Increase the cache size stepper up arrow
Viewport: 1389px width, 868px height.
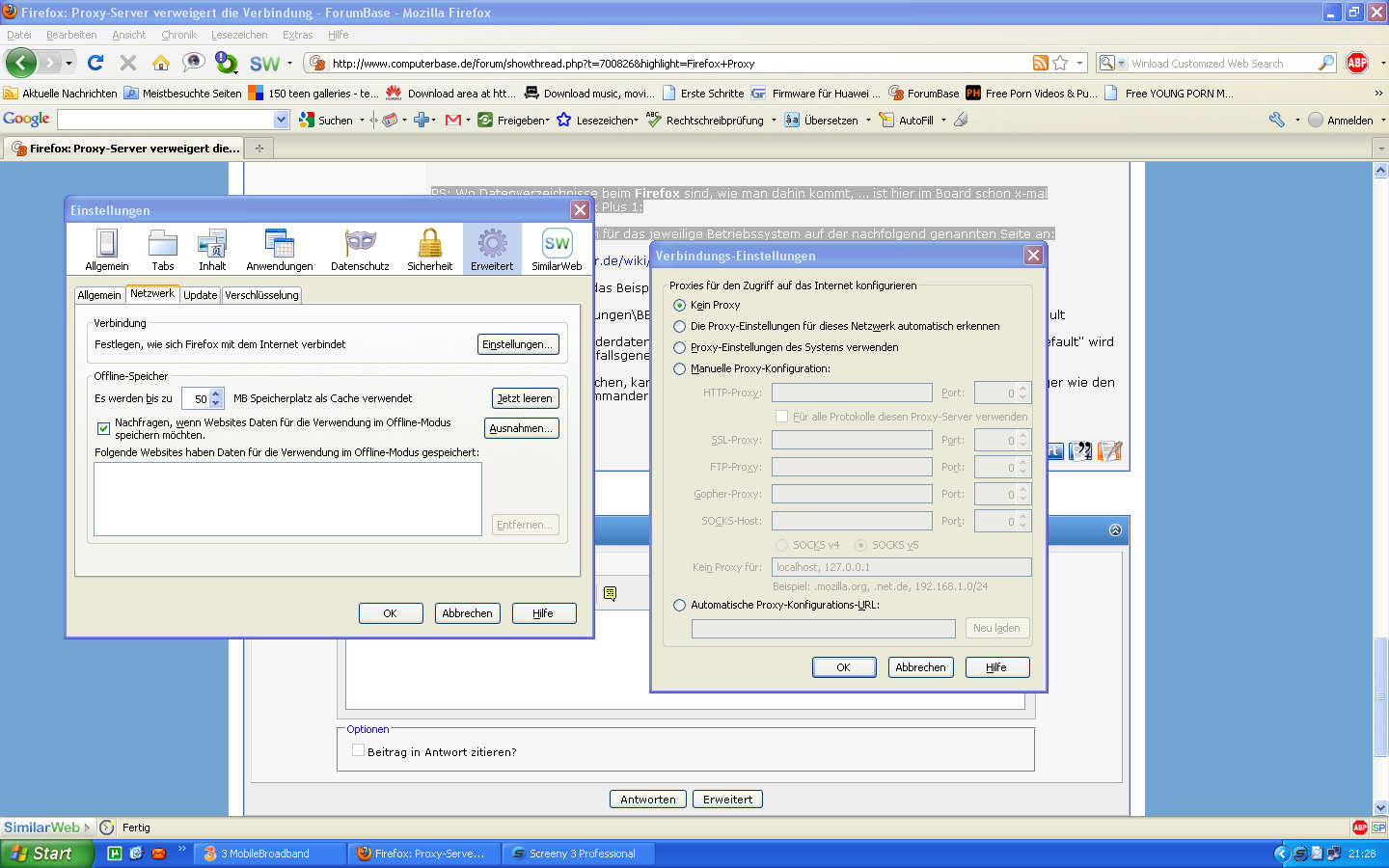216,393
